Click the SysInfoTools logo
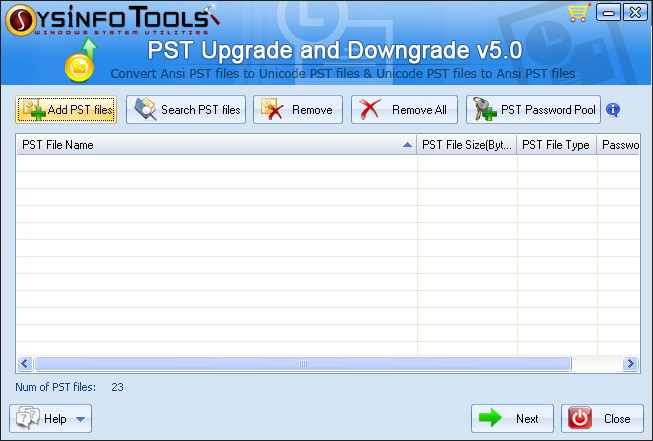 (x=112, y=20)
